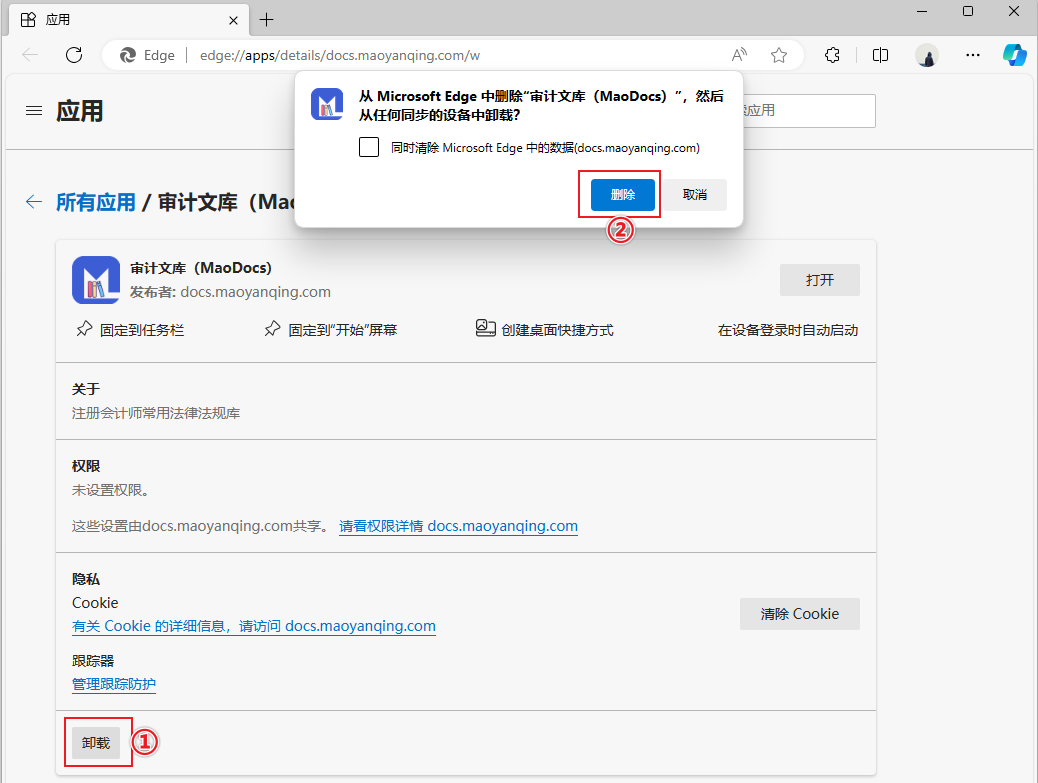
Task: Click the browser refresh icon
Action: 74,55
